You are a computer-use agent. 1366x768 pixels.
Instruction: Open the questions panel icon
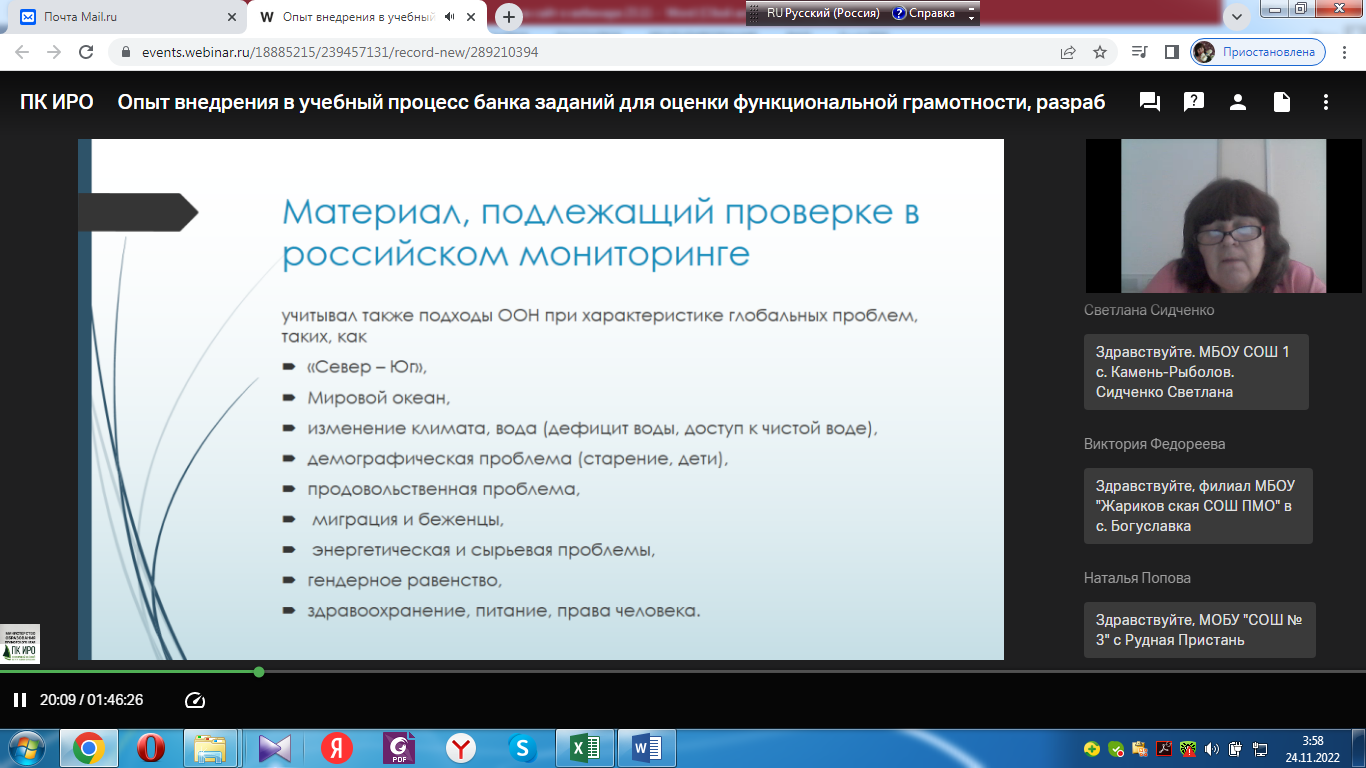(1193, 102)
